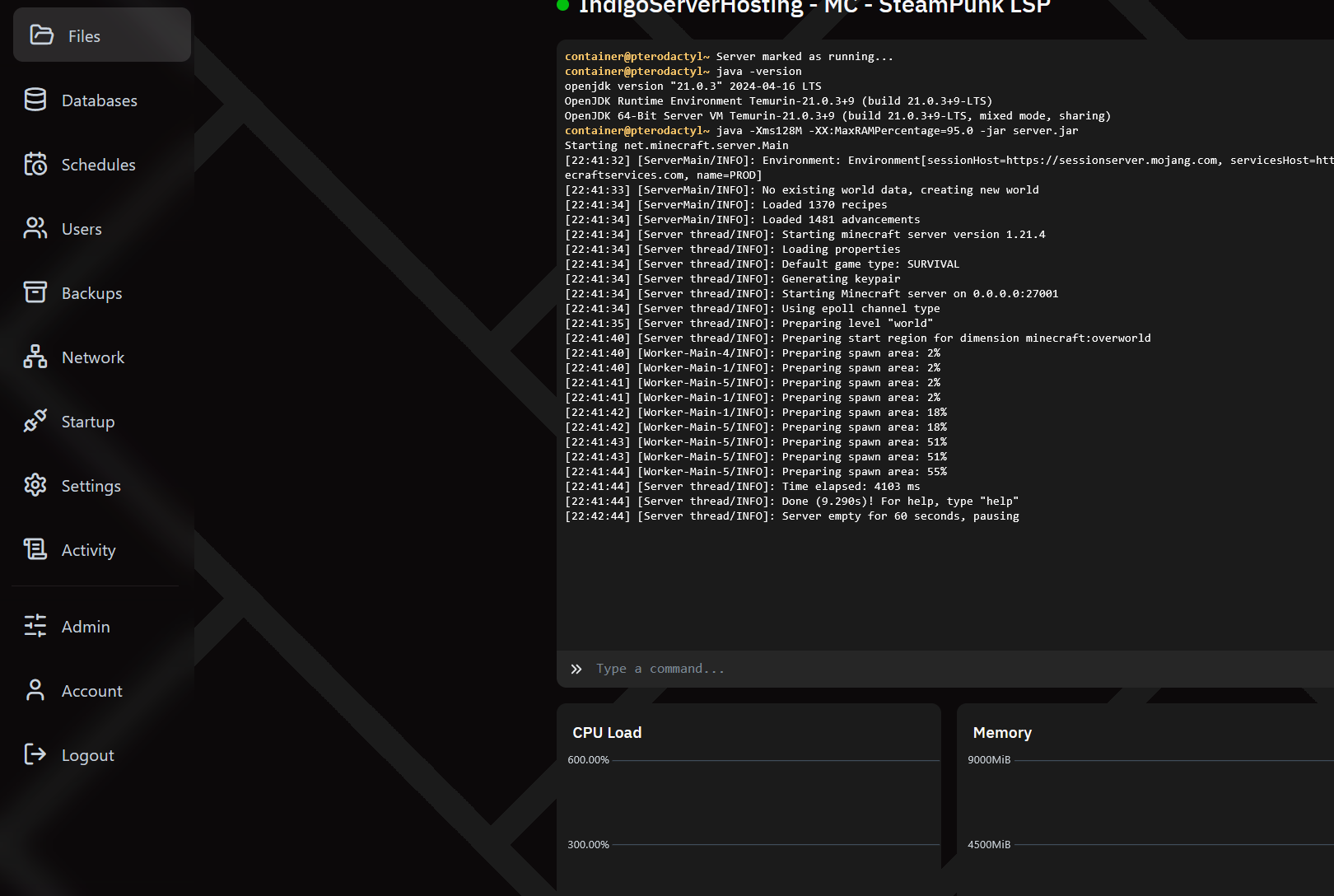
Task: Click the green server status dot
Action: point(563,6)
